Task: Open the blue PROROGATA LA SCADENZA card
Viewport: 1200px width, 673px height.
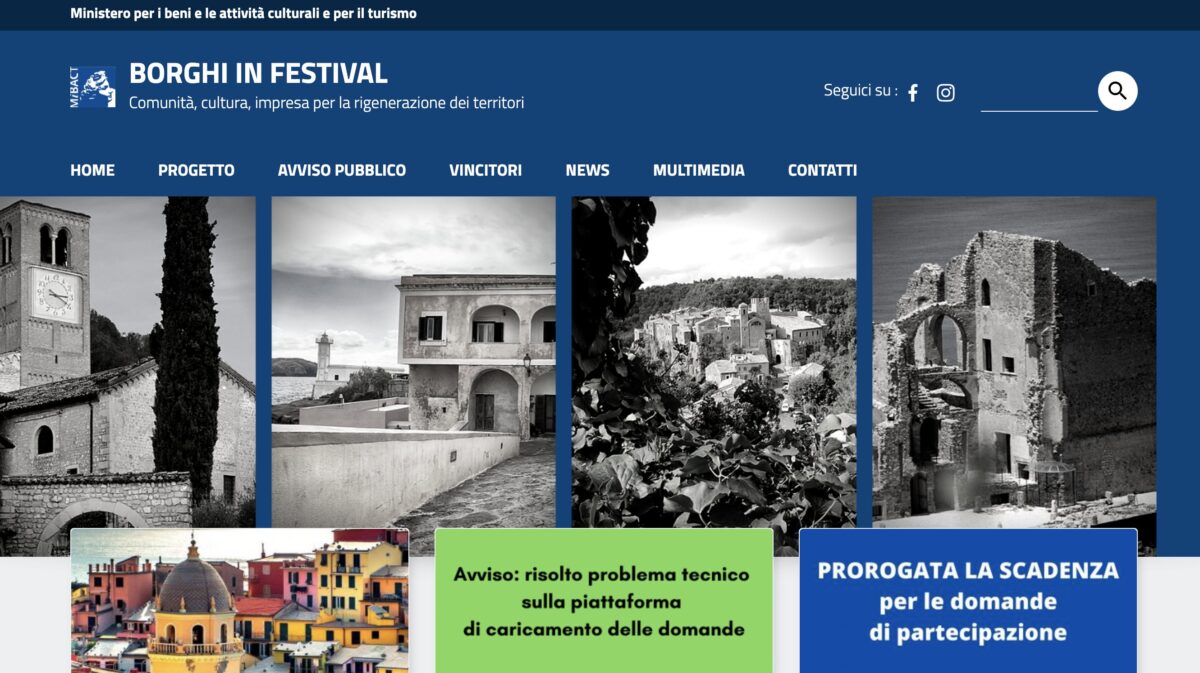Action: point(968,601)
